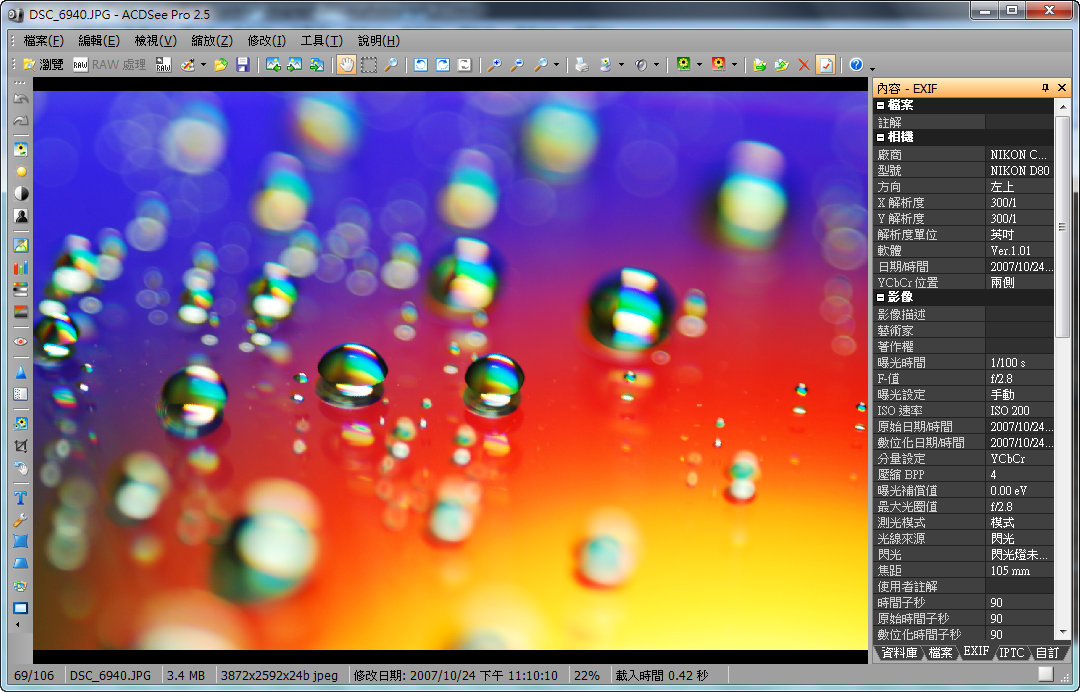This screenshot has width=1080, height=692.
Task: Collapse the 檔案 section in EXIF panel
Action: pyautogui.click(x=881, y=105)
